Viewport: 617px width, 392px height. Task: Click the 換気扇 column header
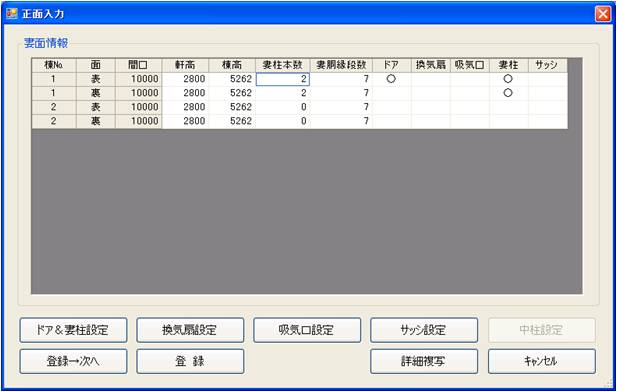(x=431, y=65)
